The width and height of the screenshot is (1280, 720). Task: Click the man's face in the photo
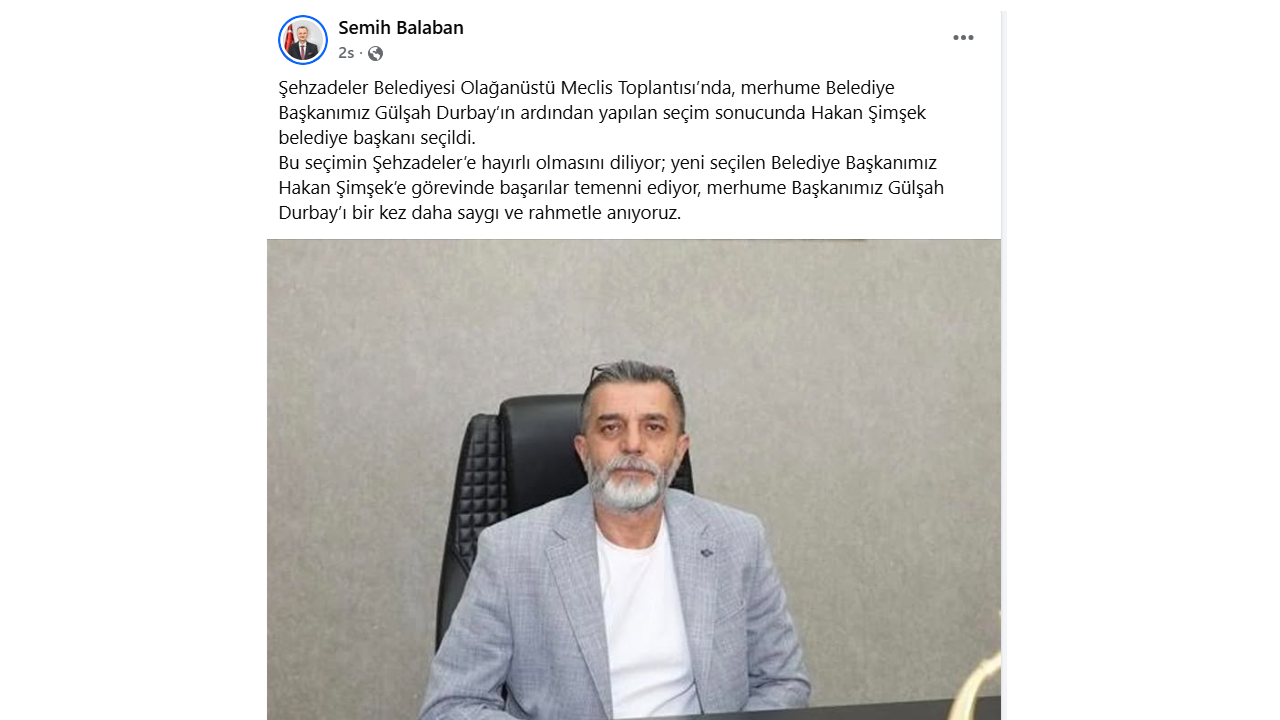(628, 440)
